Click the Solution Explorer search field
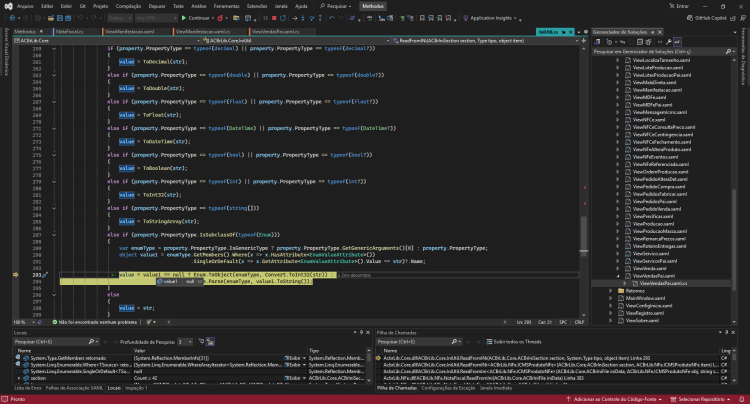 point(659,51)
